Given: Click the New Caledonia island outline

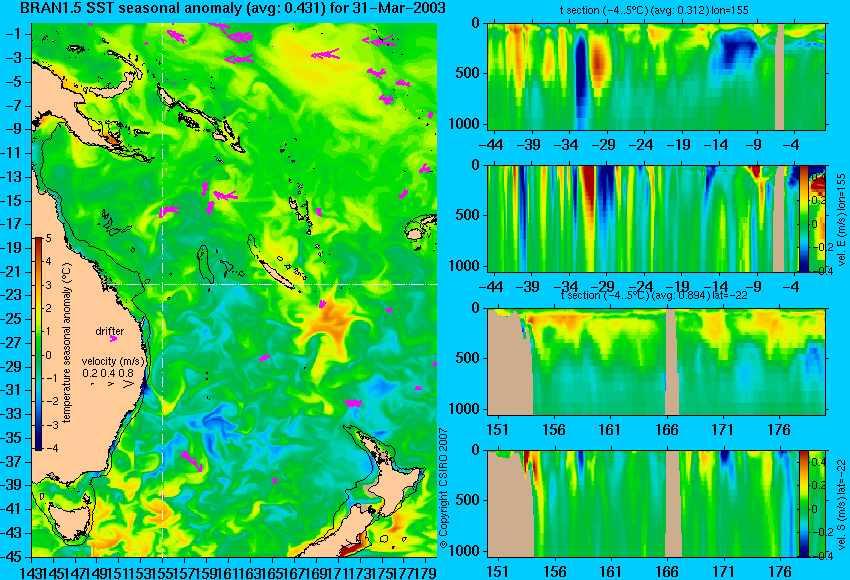Looking at the screenshot, I should coord(277,274).
